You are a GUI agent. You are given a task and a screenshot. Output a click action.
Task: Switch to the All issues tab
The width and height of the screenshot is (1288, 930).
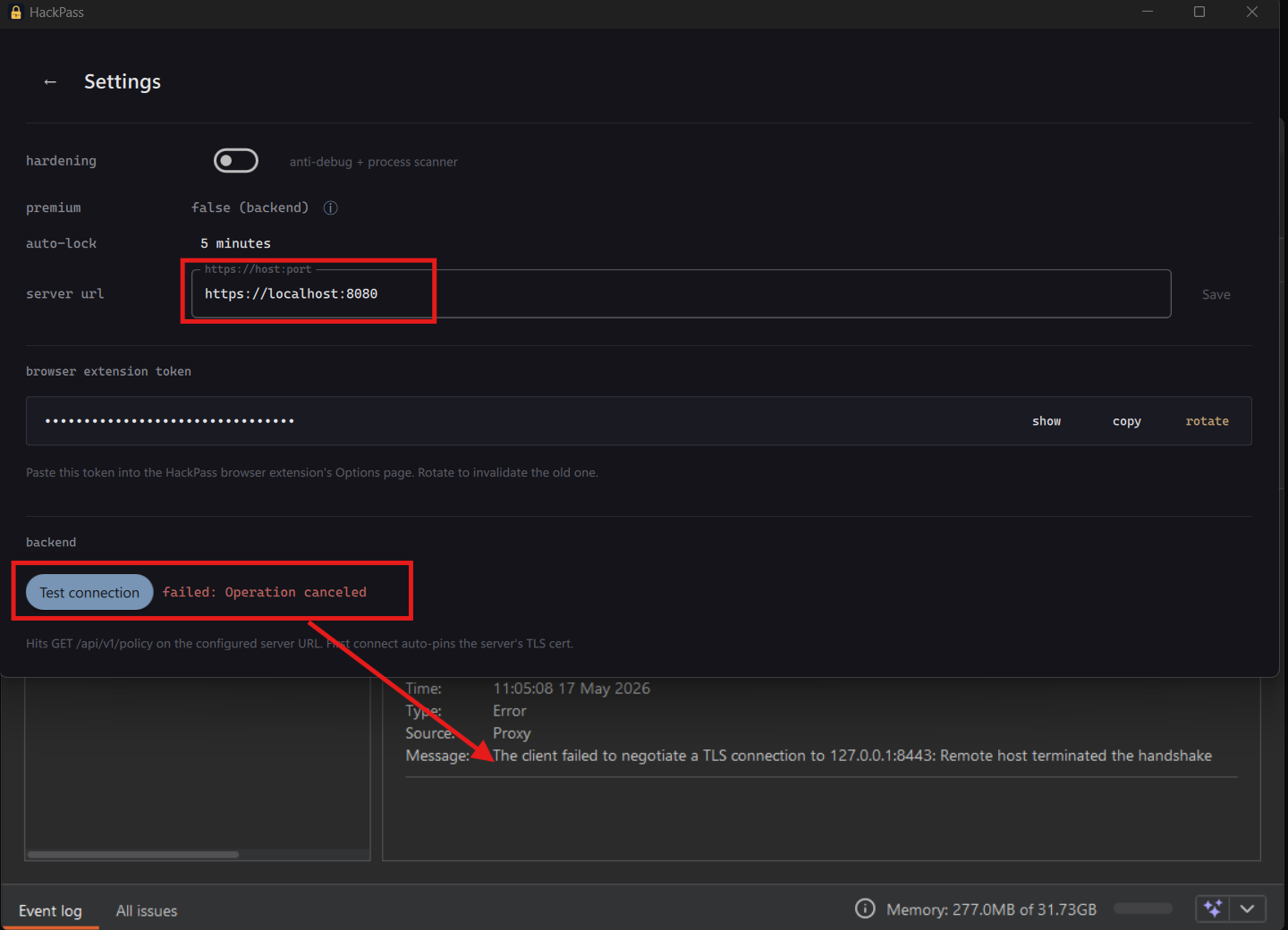(x=147, y=910)
